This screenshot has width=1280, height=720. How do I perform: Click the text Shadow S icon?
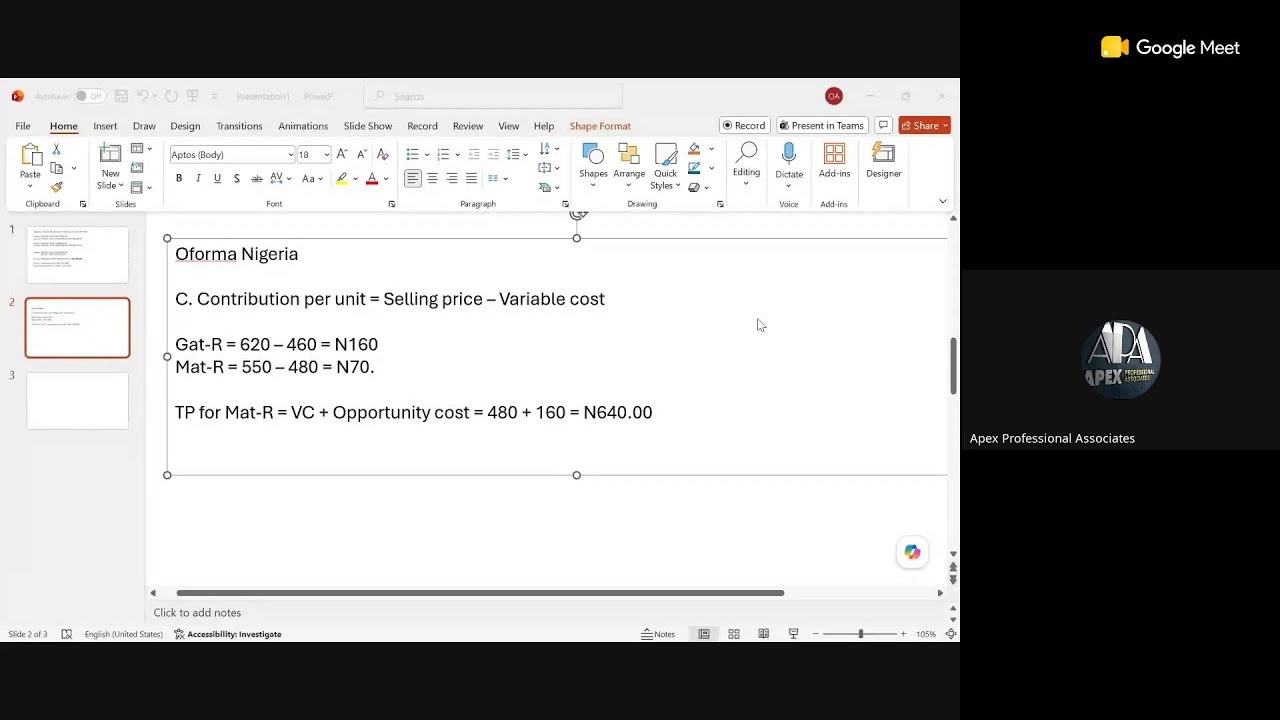coord(236,178)
